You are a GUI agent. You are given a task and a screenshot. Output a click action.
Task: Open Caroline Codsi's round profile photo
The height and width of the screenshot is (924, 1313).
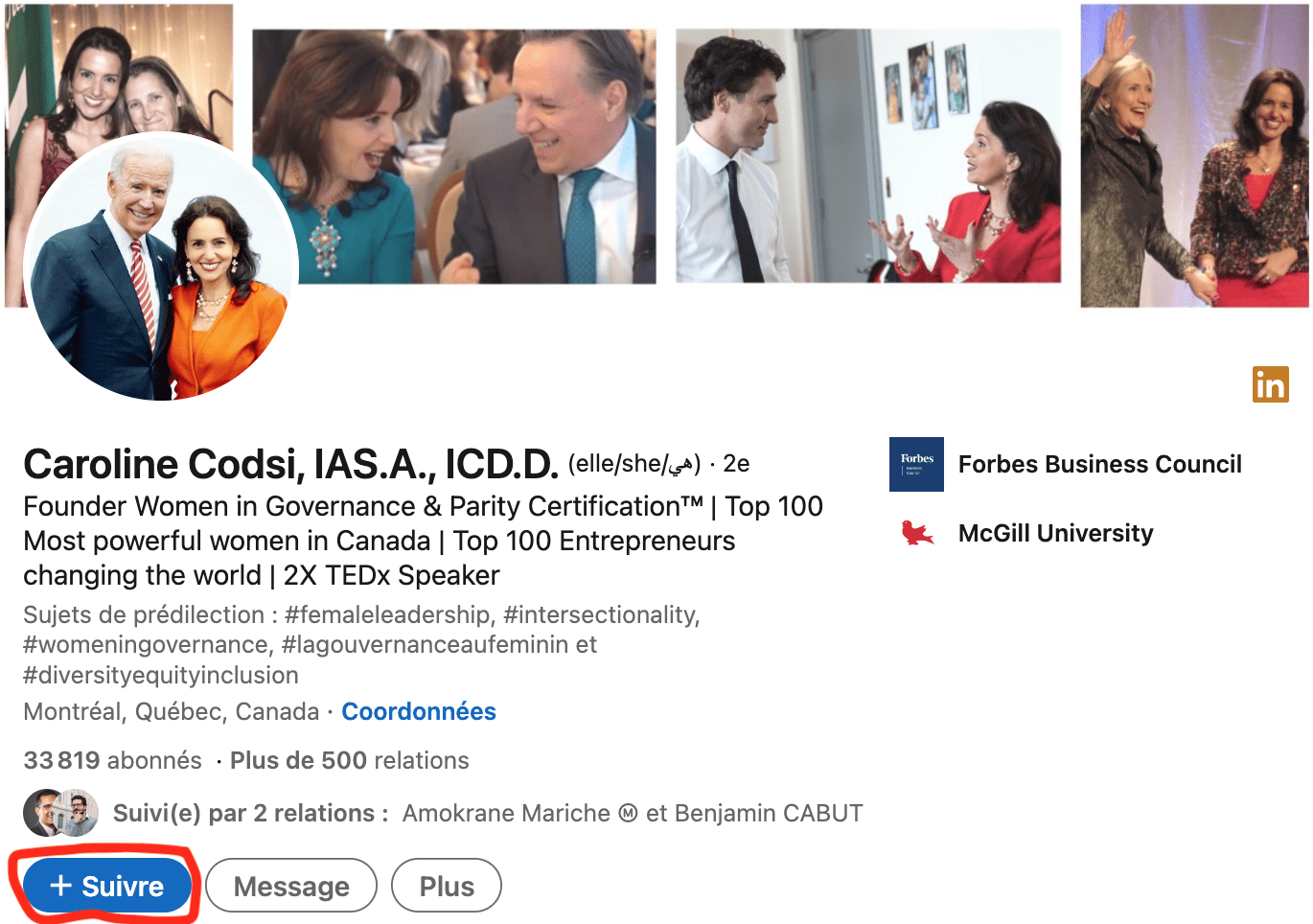click(161, 266)
